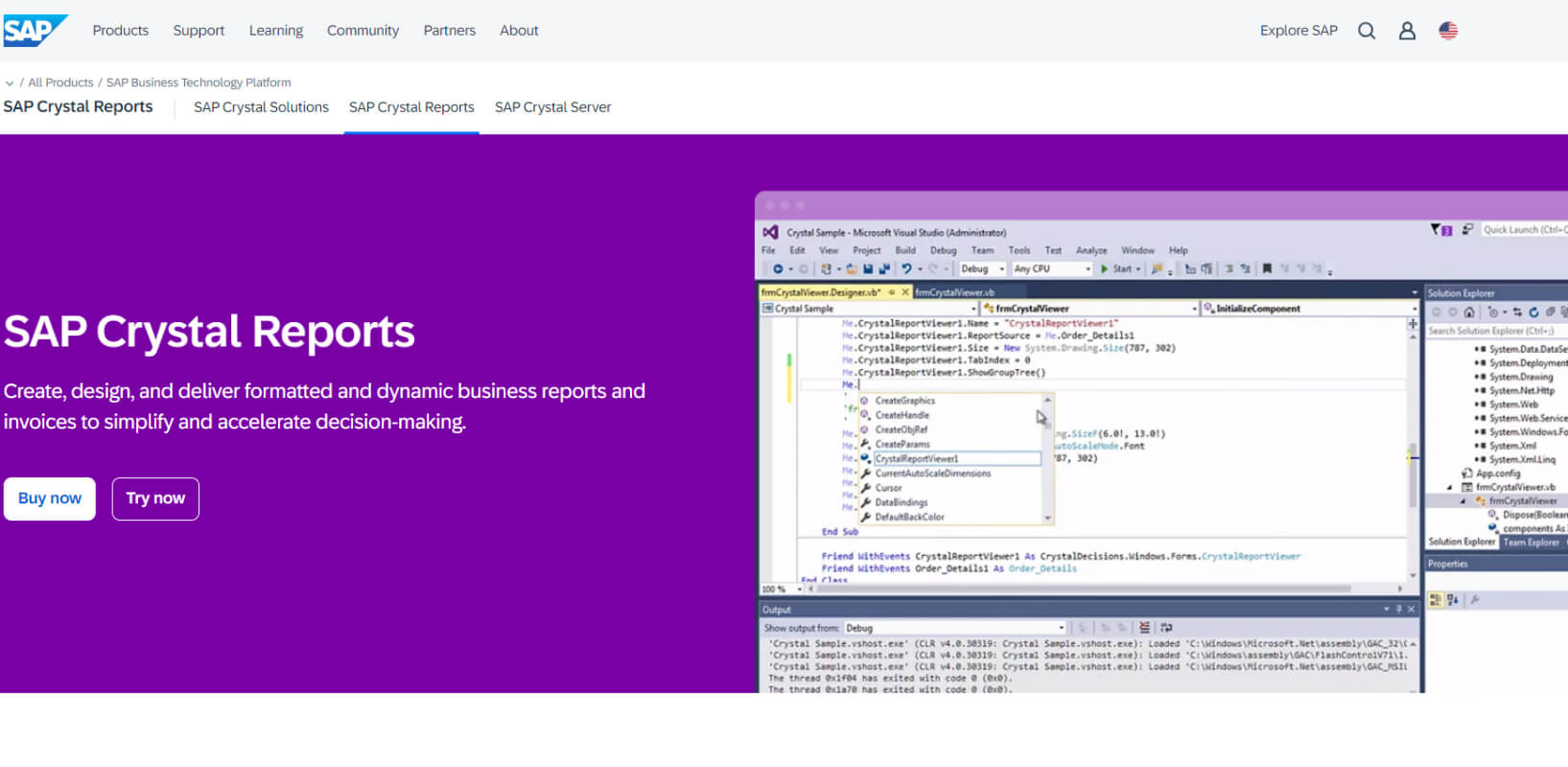The image size is (1568, 767).
Task: Select DataBindings in the IntelliSense list
Action: point(901,502)
